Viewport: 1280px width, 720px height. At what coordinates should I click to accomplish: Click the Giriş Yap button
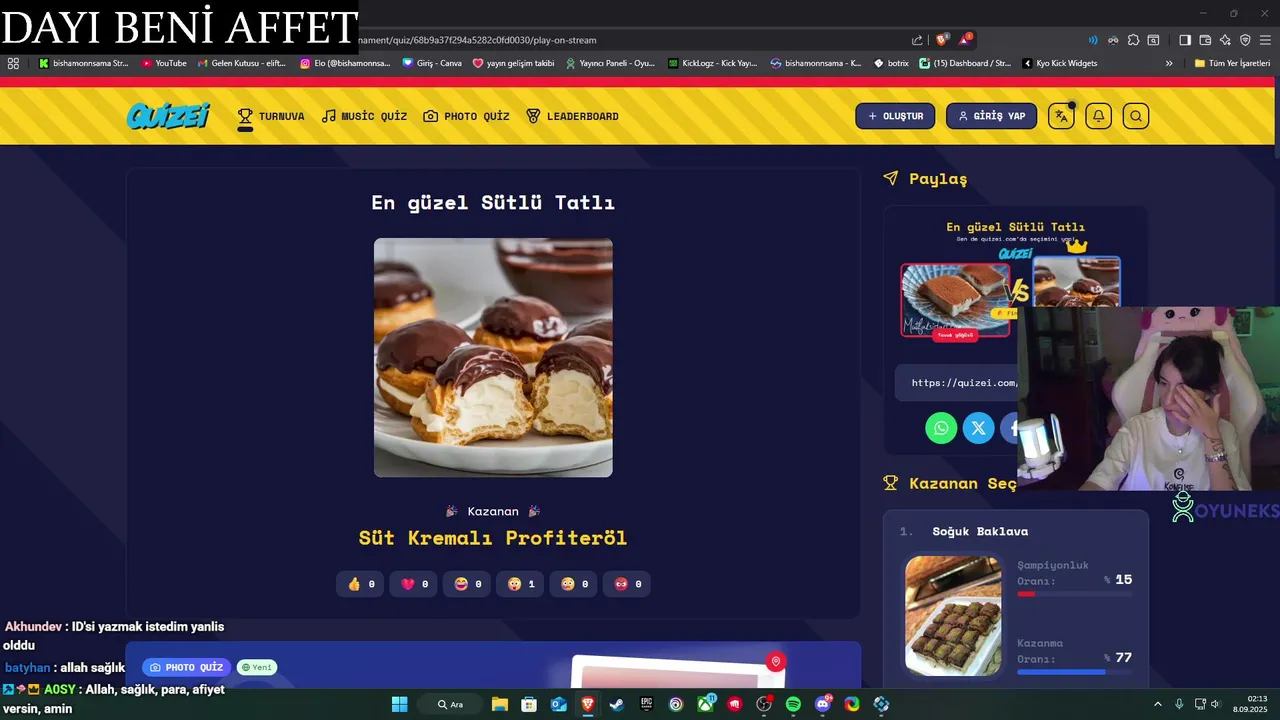click(991, 116)
